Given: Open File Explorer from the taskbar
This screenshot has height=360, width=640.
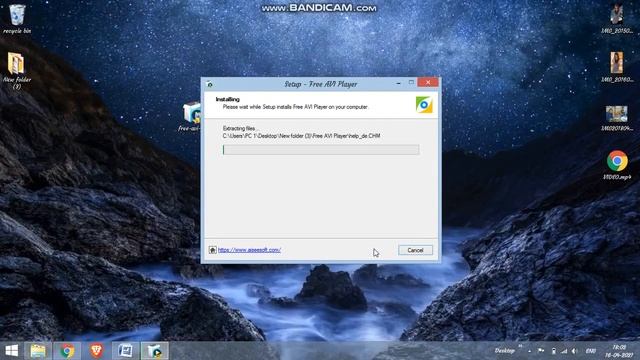Looking at the screenshot, I should (x=38, y=351).
